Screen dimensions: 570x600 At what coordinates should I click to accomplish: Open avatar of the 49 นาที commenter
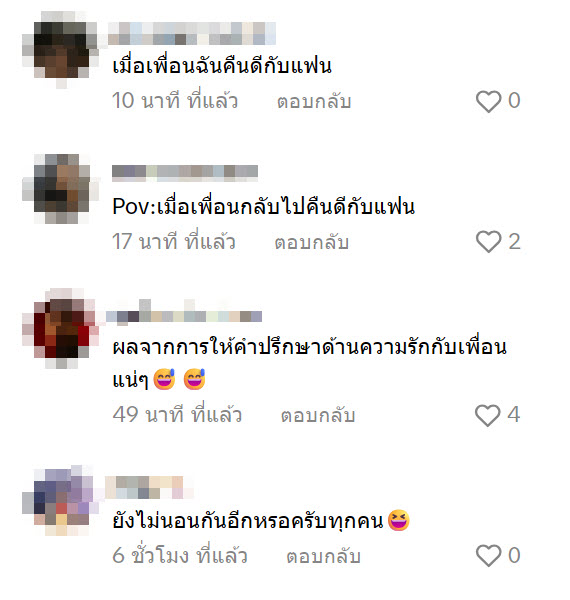pyautogui.click(x=60, y=328)
